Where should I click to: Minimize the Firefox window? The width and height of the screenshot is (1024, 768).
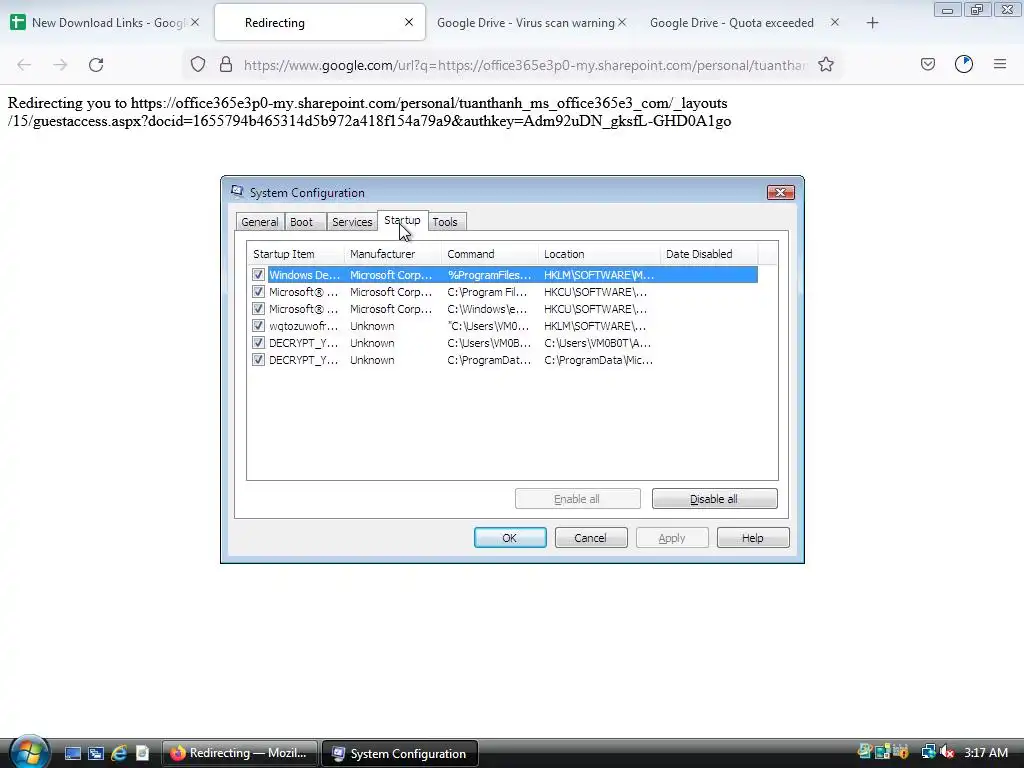(947, 10)
